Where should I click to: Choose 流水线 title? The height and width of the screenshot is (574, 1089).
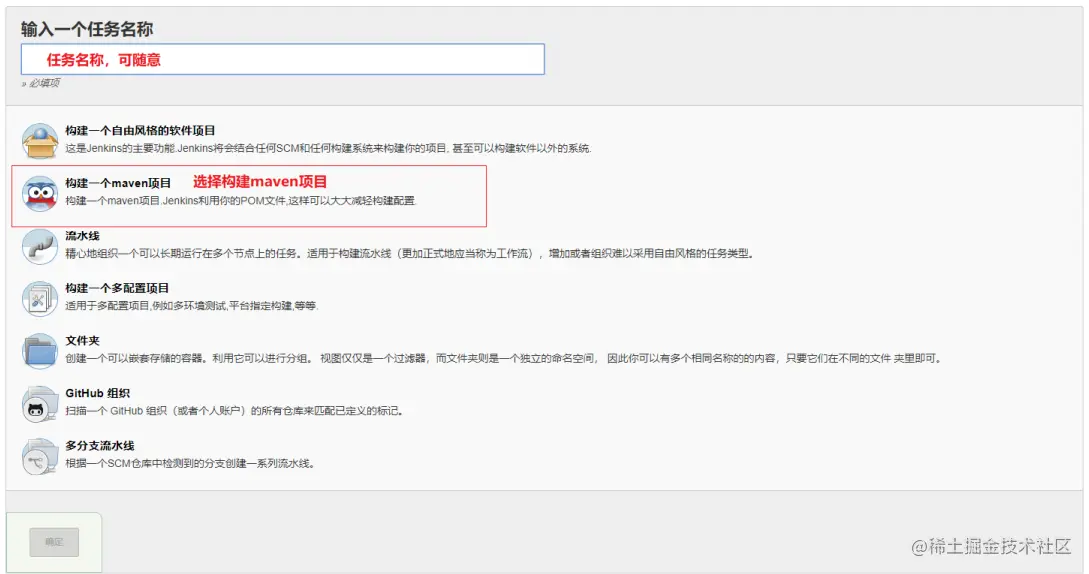83,236
